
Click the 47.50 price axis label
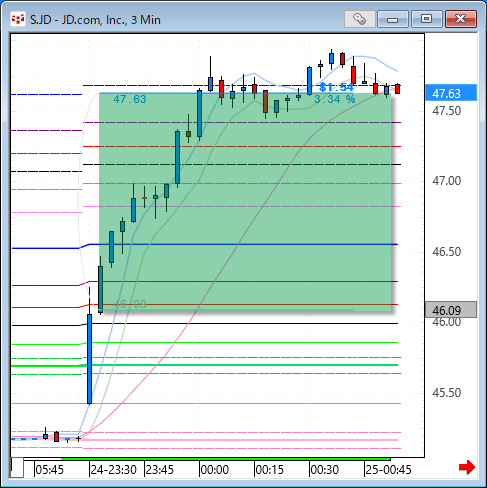coord(446,111)
